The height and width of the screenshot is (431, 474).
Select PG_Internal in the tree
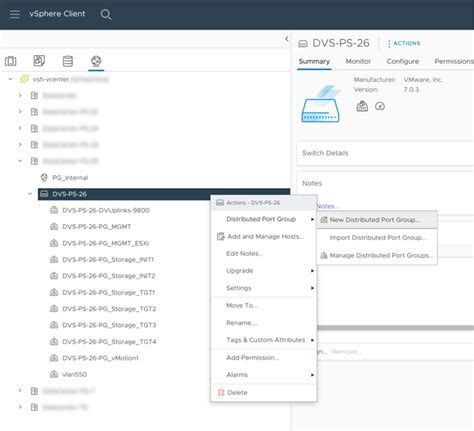70,178
